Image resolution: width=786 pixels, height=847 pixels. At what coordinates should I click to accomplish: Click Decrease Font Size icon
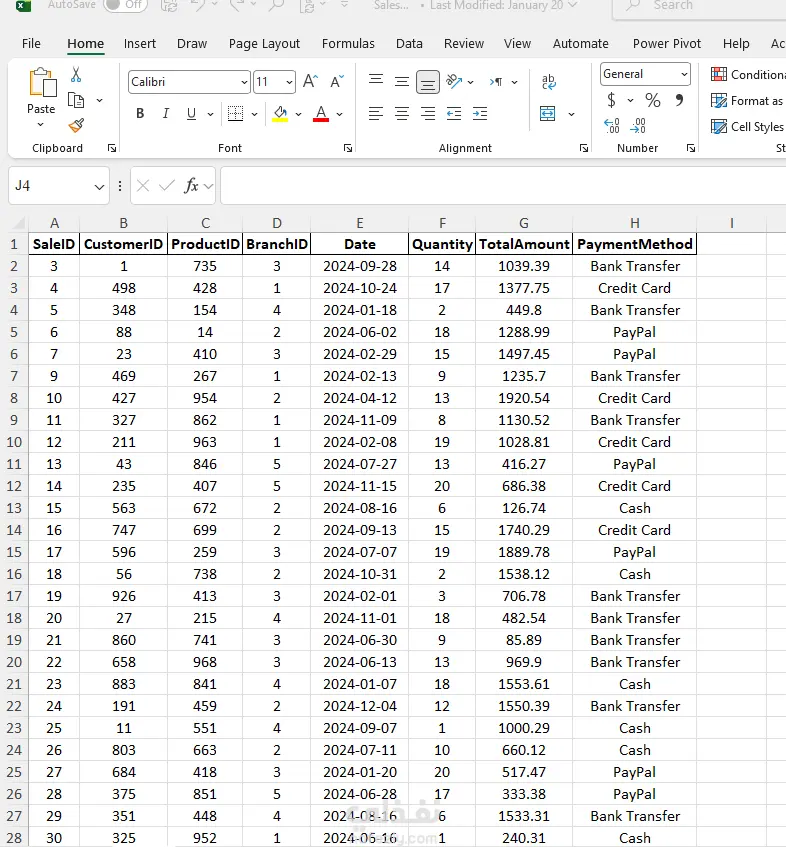(337, 82)
